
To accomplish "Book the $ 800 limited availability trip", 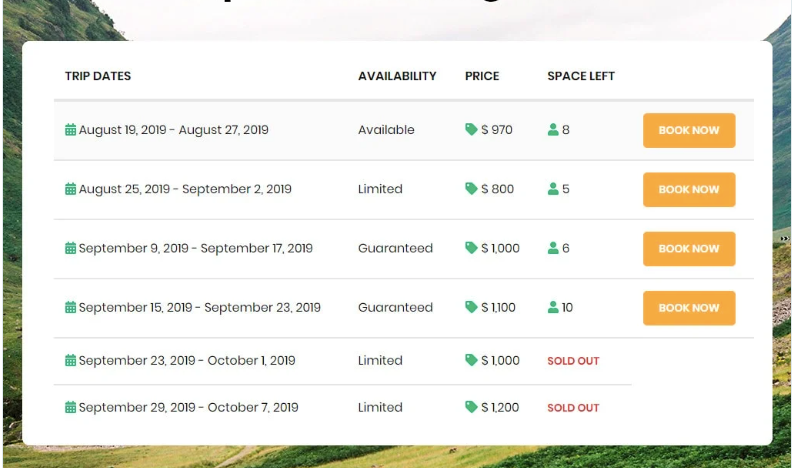I will tap(689, 189).
